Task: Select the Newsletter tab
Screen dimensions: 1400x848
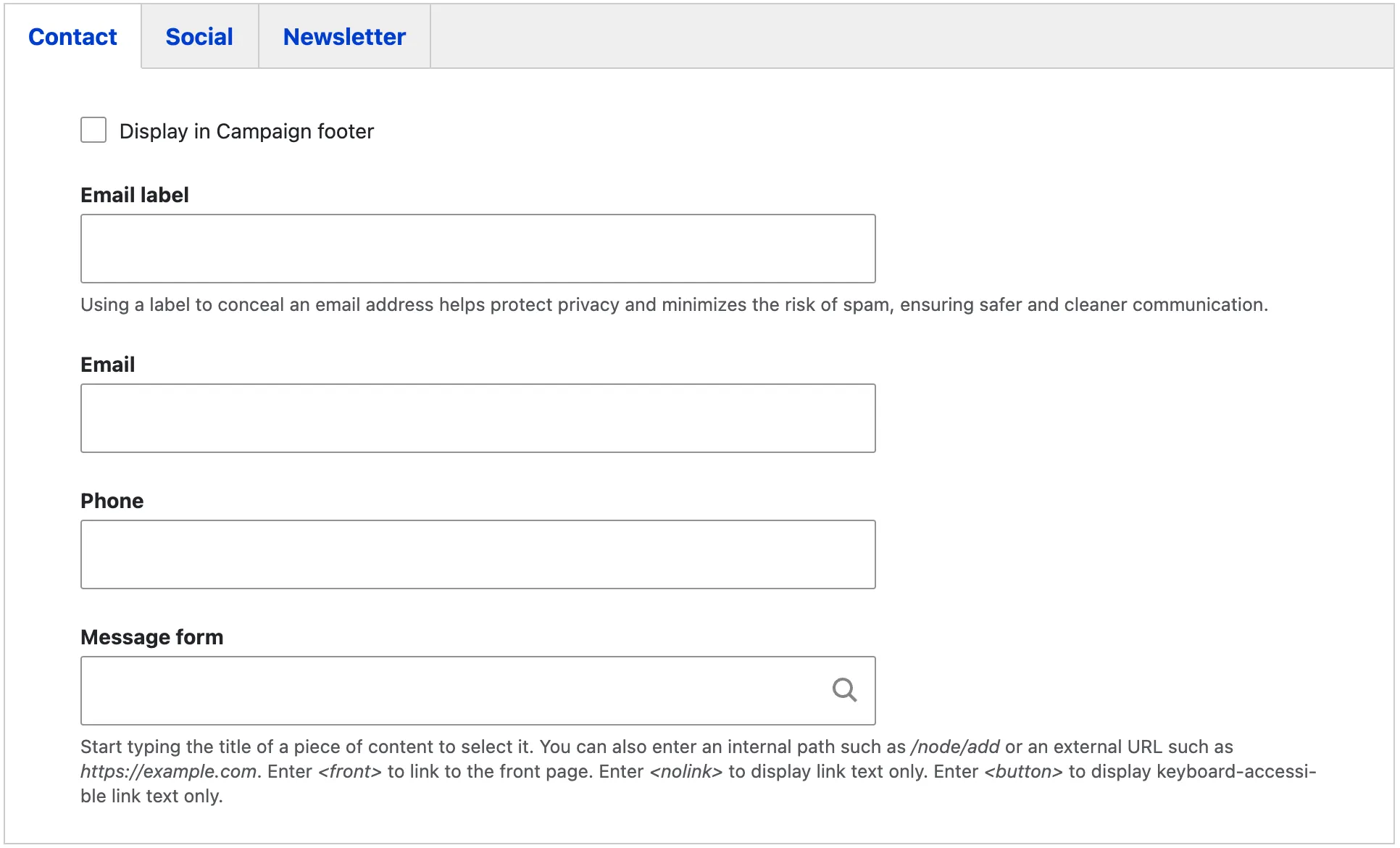Action: (344, 37)
